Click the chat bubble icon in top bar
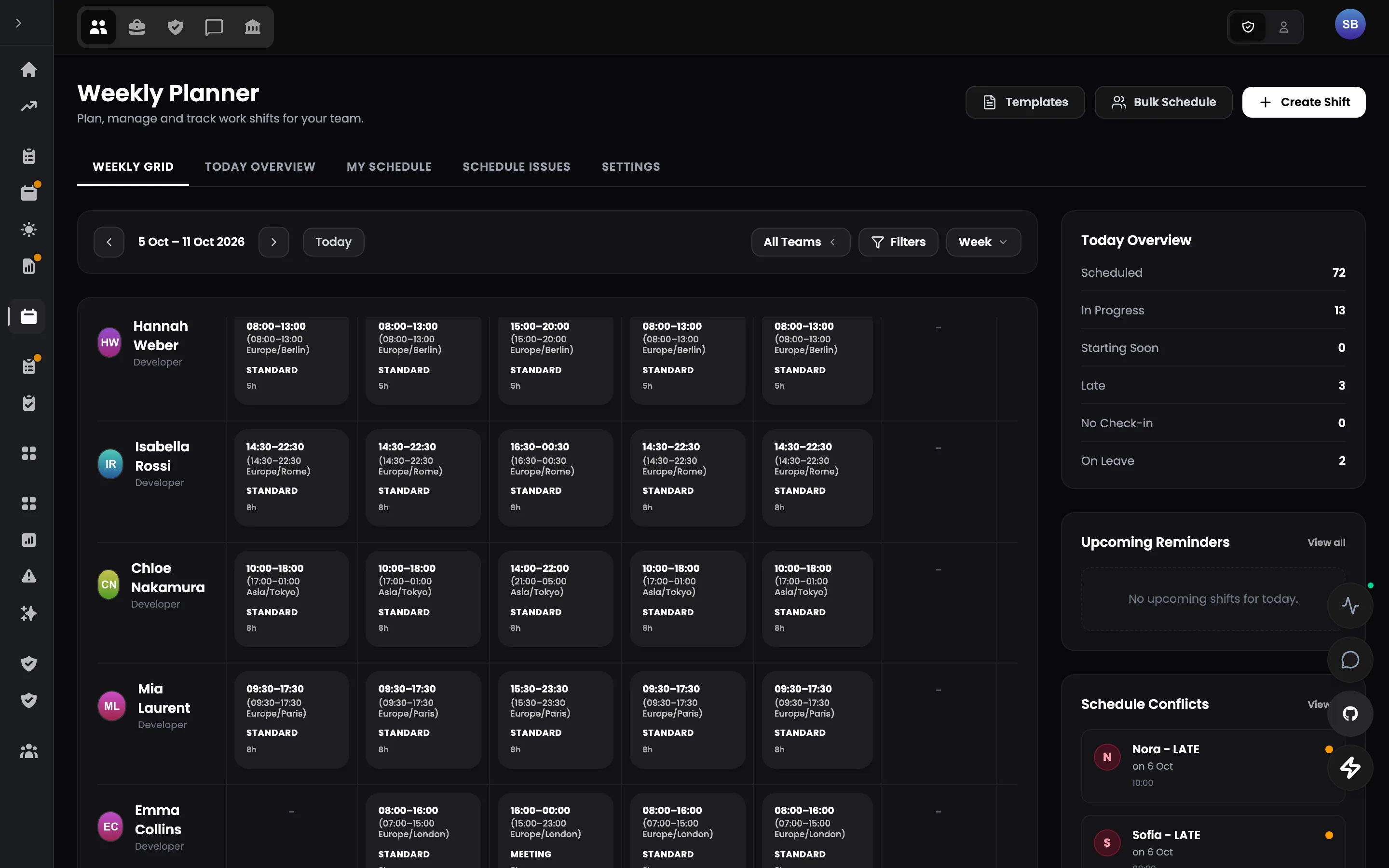The height and width of the screenshot is (868, 1389). click(214, 27)
